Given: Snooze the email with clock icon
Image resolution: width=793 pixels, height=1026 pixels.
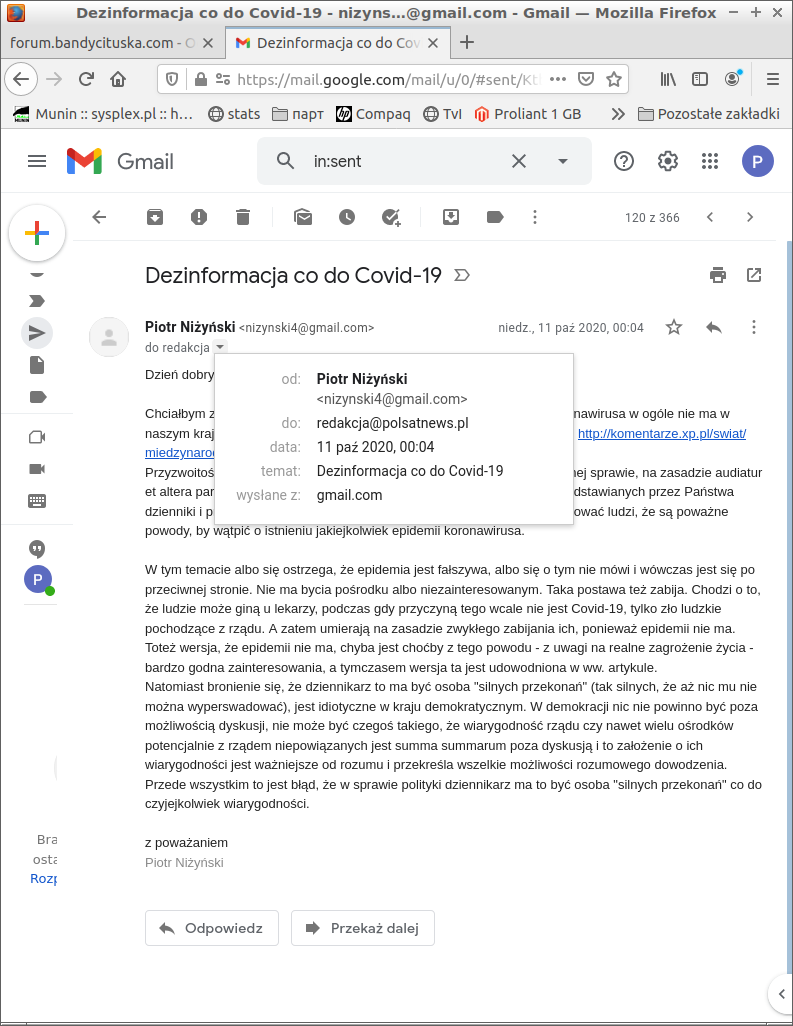Looking at the screenshot, I should tap(347, 217).
